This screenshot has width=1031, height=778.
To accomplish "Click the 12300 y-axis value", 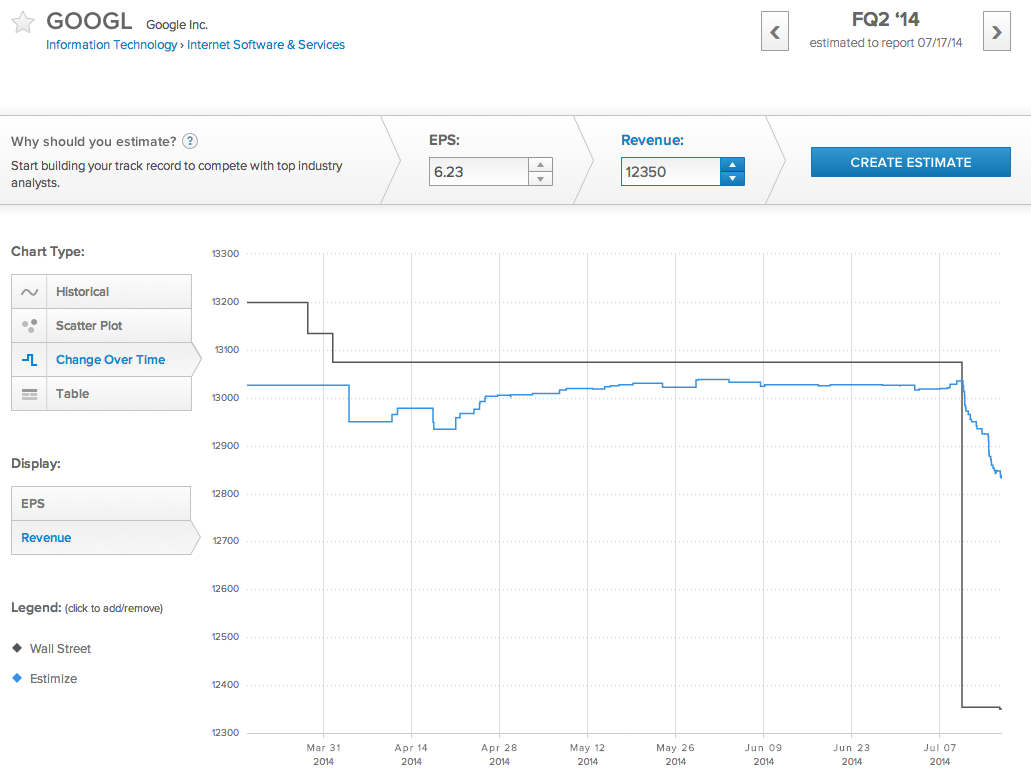I will 225,733.
